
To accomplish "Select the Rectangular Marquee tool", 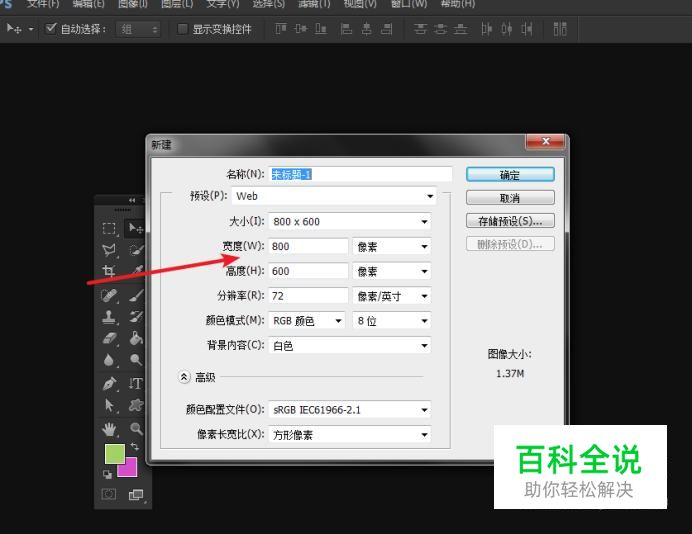I will coord(109,228).
